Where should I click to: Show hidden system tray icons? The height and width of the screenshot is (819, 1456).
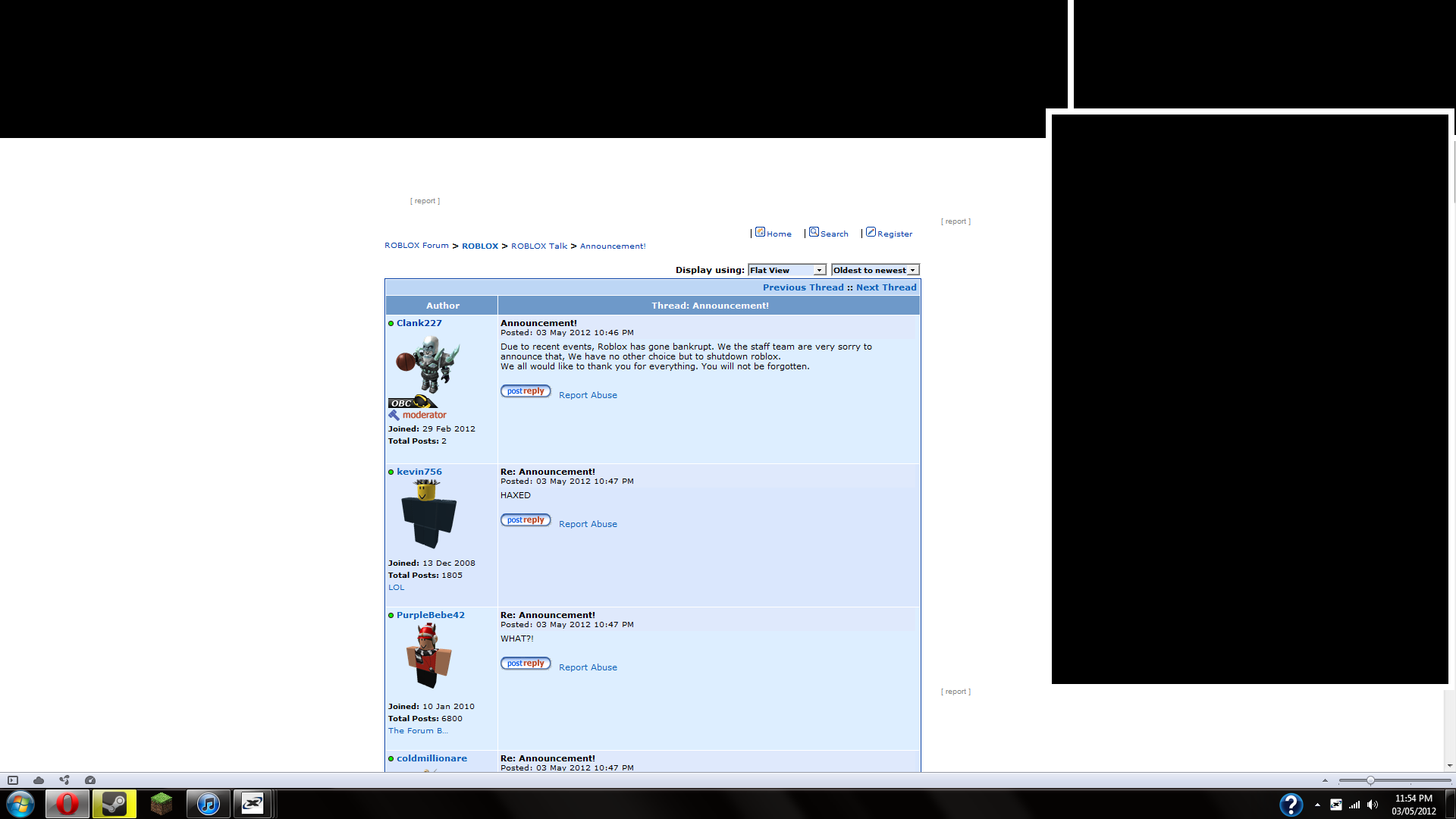[1317, 805]
